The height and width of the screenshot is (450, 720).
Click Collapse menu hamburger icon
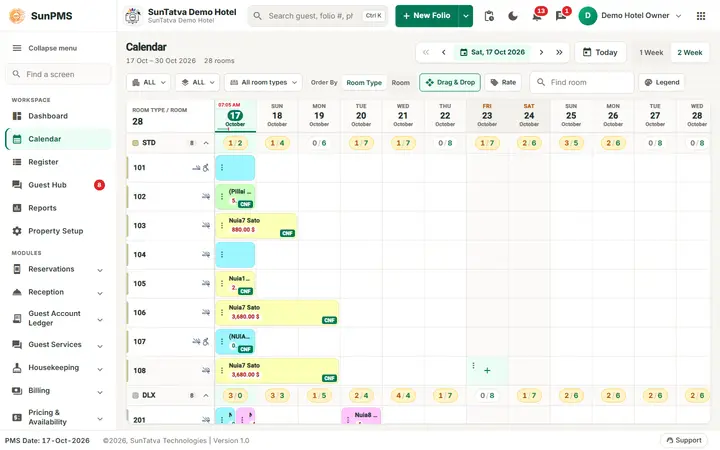17,48
